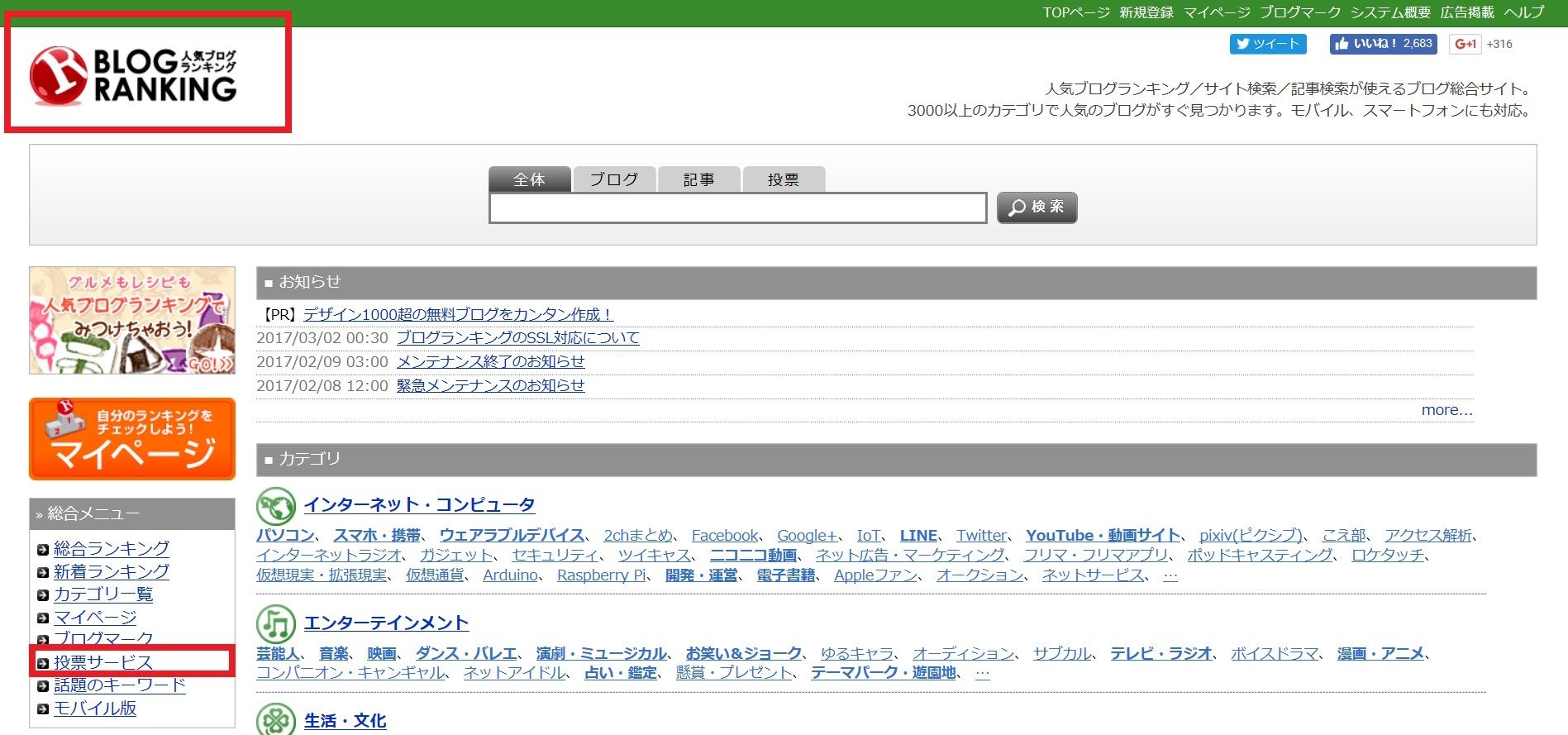Open TOPページ in the top navigation
Viewport: 1568px width, 735px height.
tap(1076, 12)
